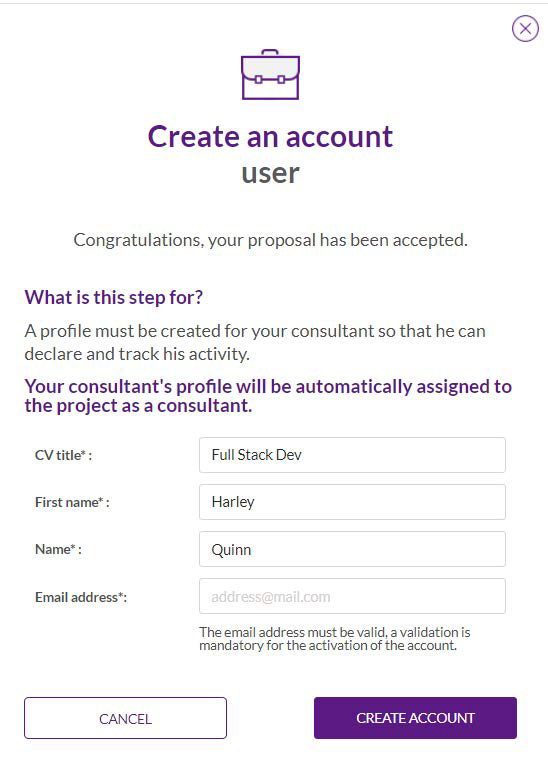The image size is (548, 758).
Task: Click the CREATE ACCOUNT button
Action: [415, 718]
